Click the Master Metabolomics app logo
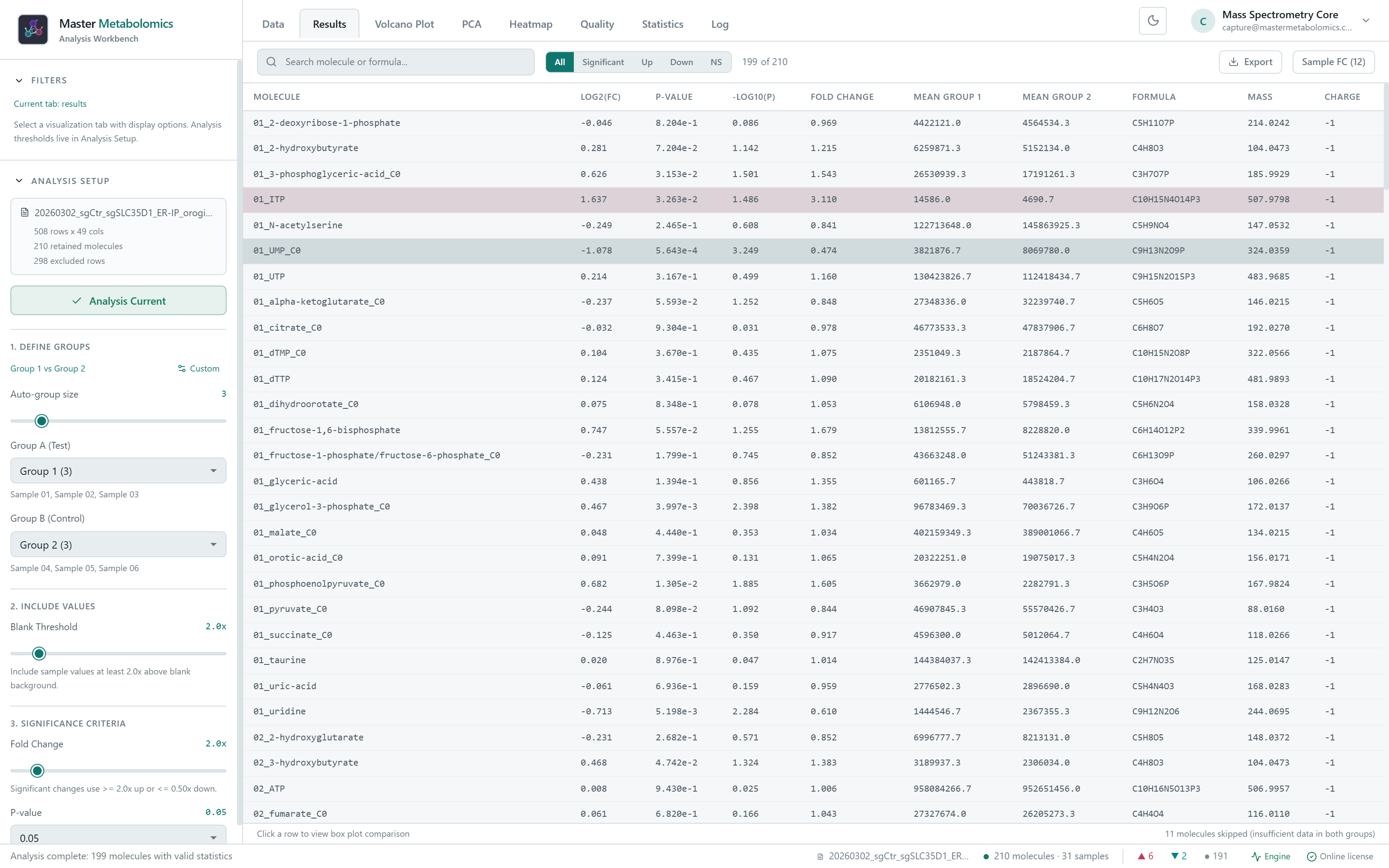Image resolution: width=1389 pixels, height=868 pixels. click(33, 29)
